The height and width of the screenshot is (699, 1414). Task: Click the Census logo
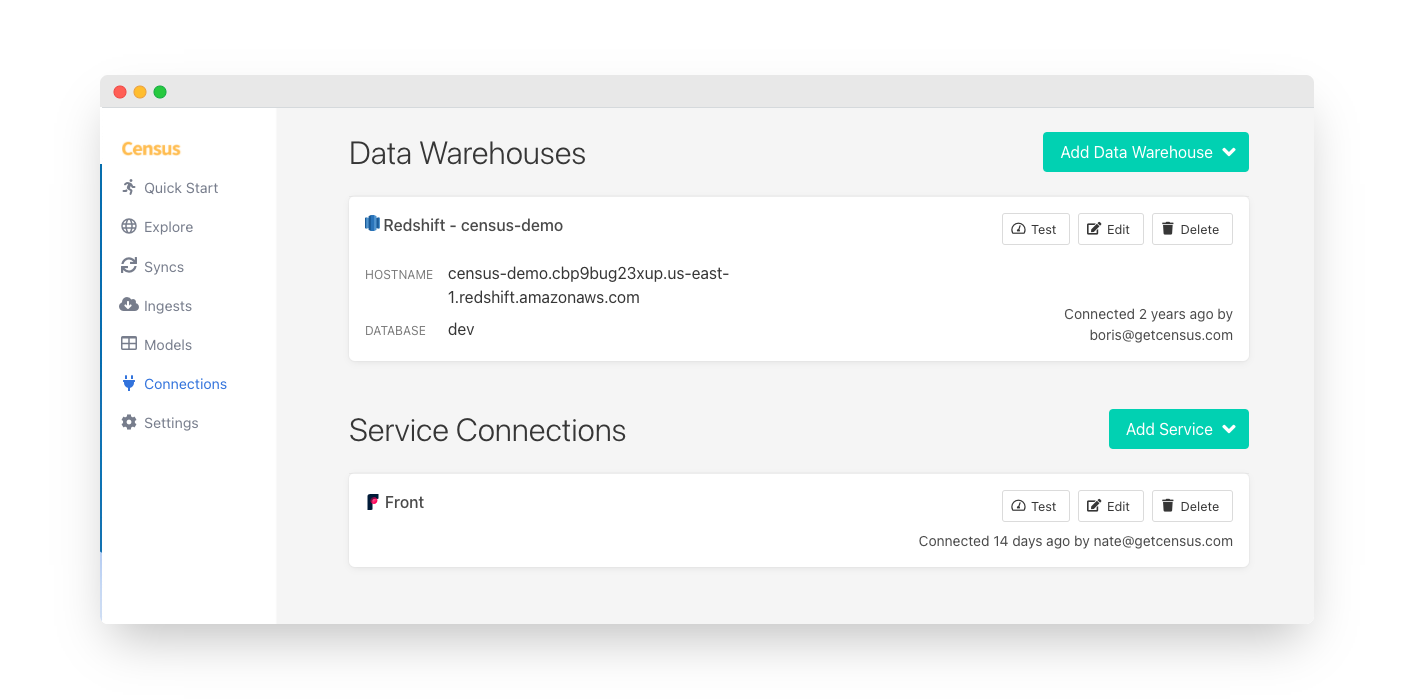[151, 149]
